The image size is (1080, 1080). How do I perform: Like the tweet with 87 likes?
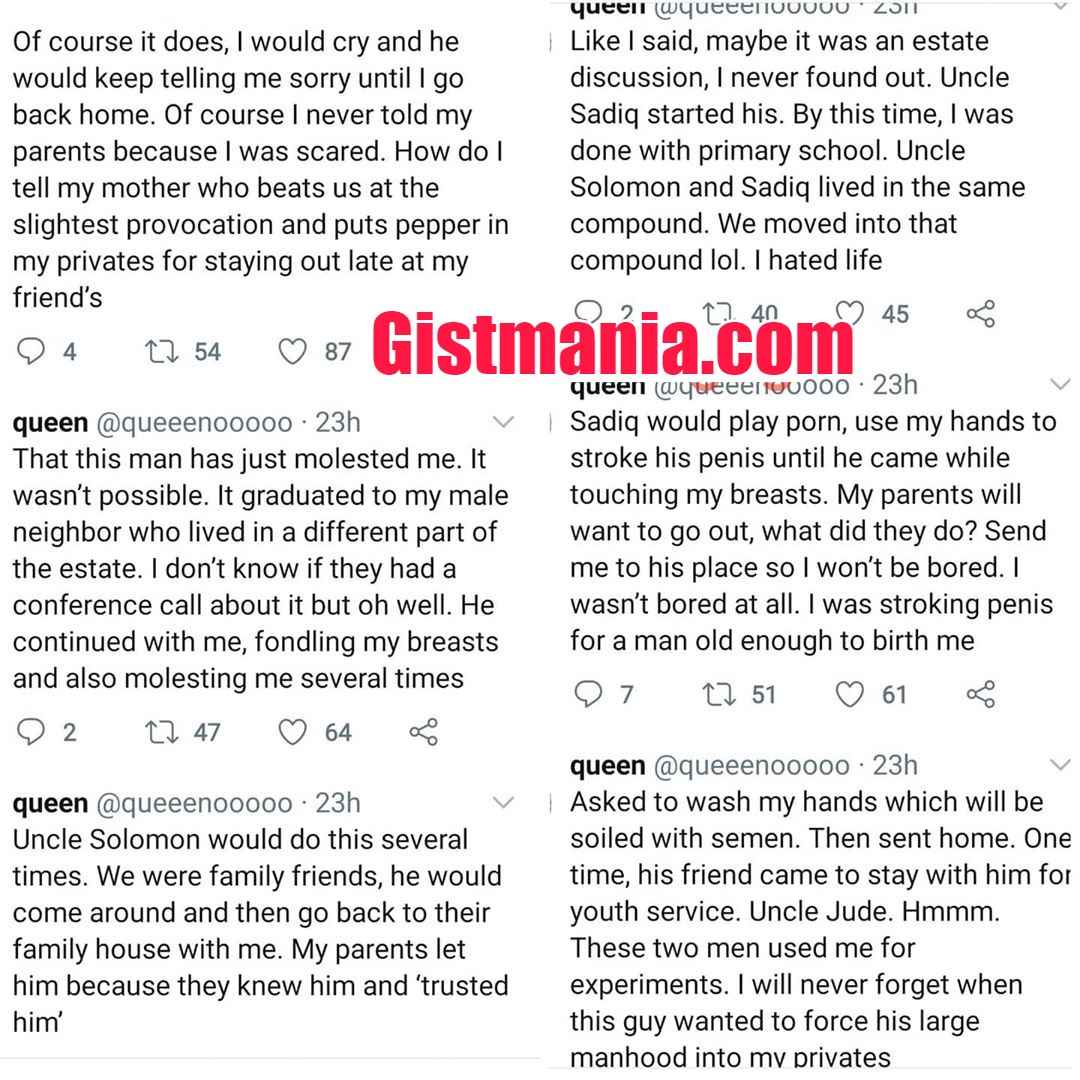(x=292, y=351)
